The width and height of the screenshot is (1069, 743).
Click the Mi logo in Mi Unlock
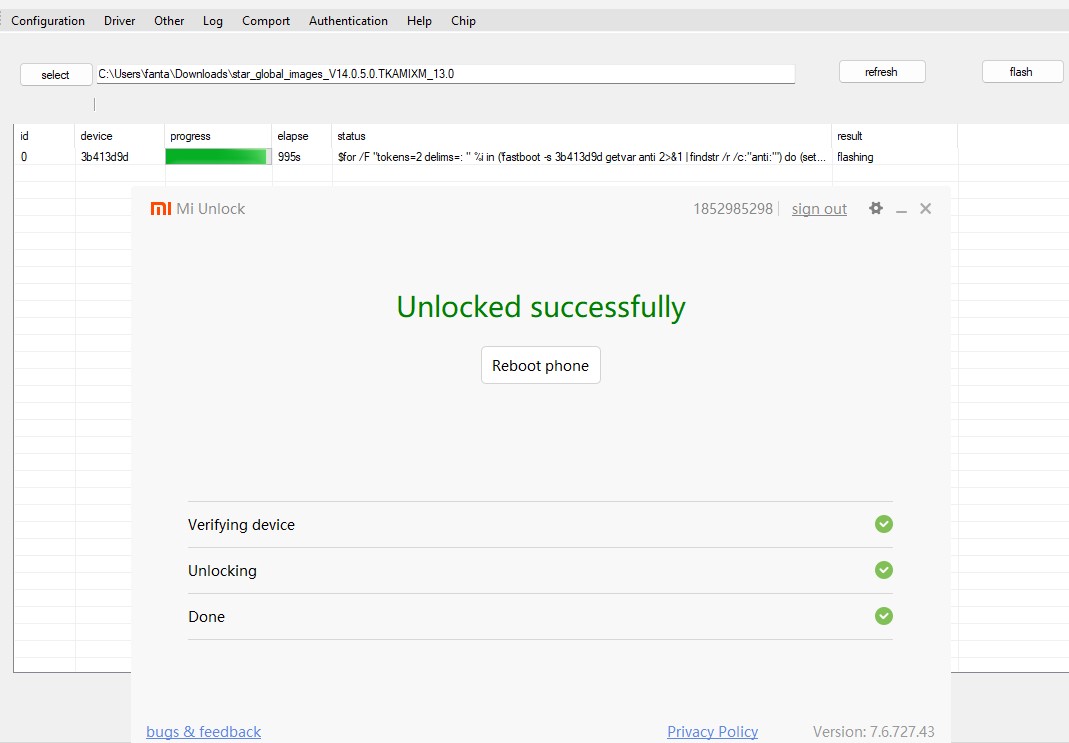pyautogui.click(x=161, y=209)
